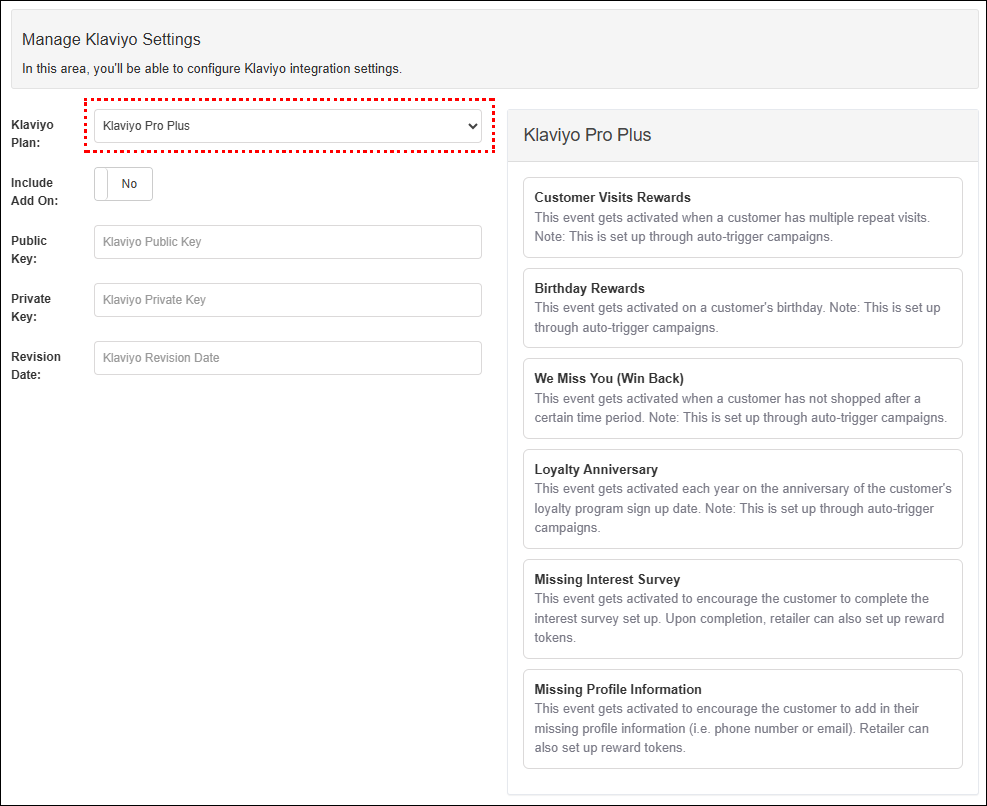Click the Birthday Rewards event card
Screen dimensions: 987x806
742,307
